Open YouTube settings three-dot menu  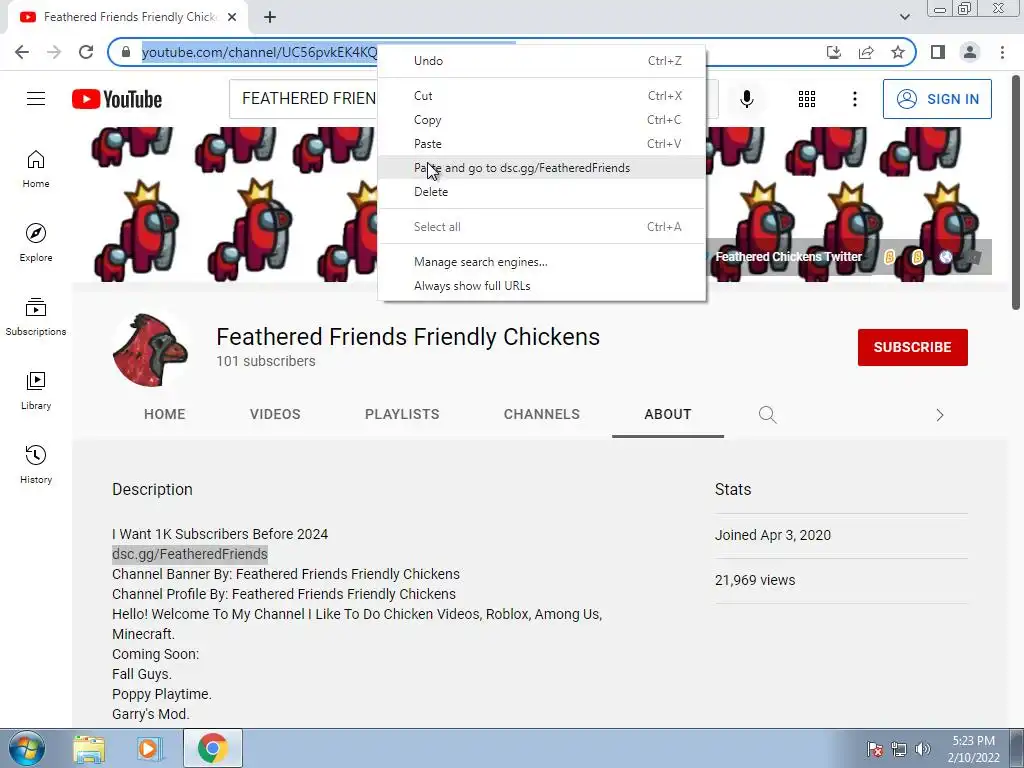854,99
